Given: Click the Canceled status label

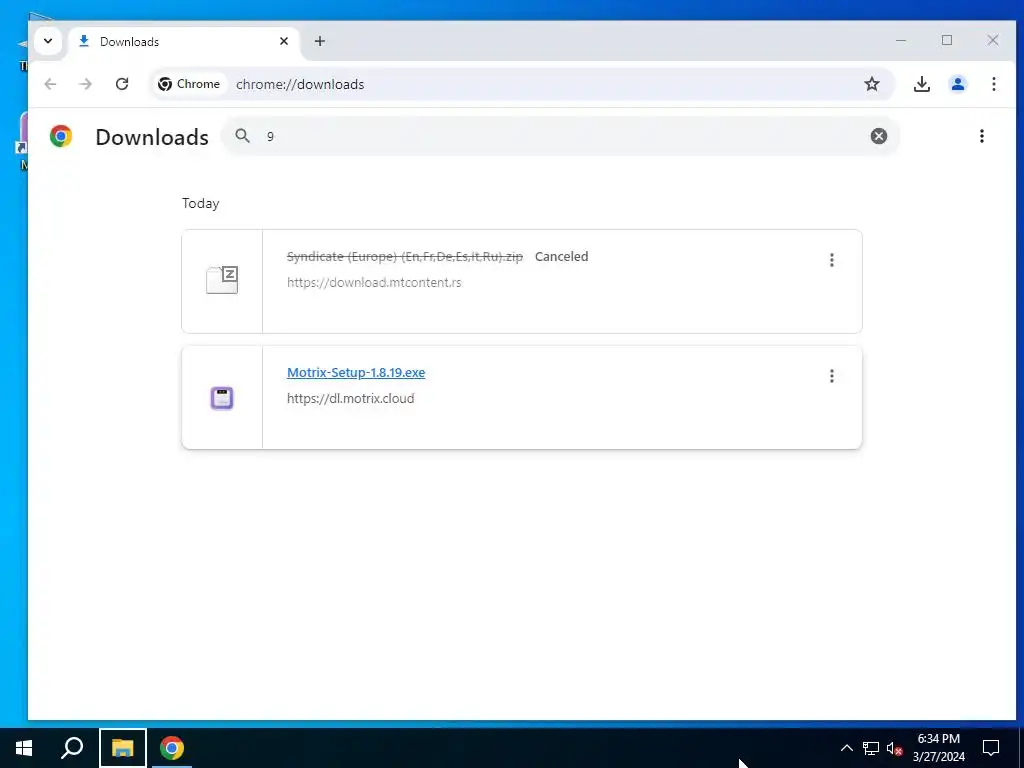Looking at the screenshot, I should tap(562, 257).
